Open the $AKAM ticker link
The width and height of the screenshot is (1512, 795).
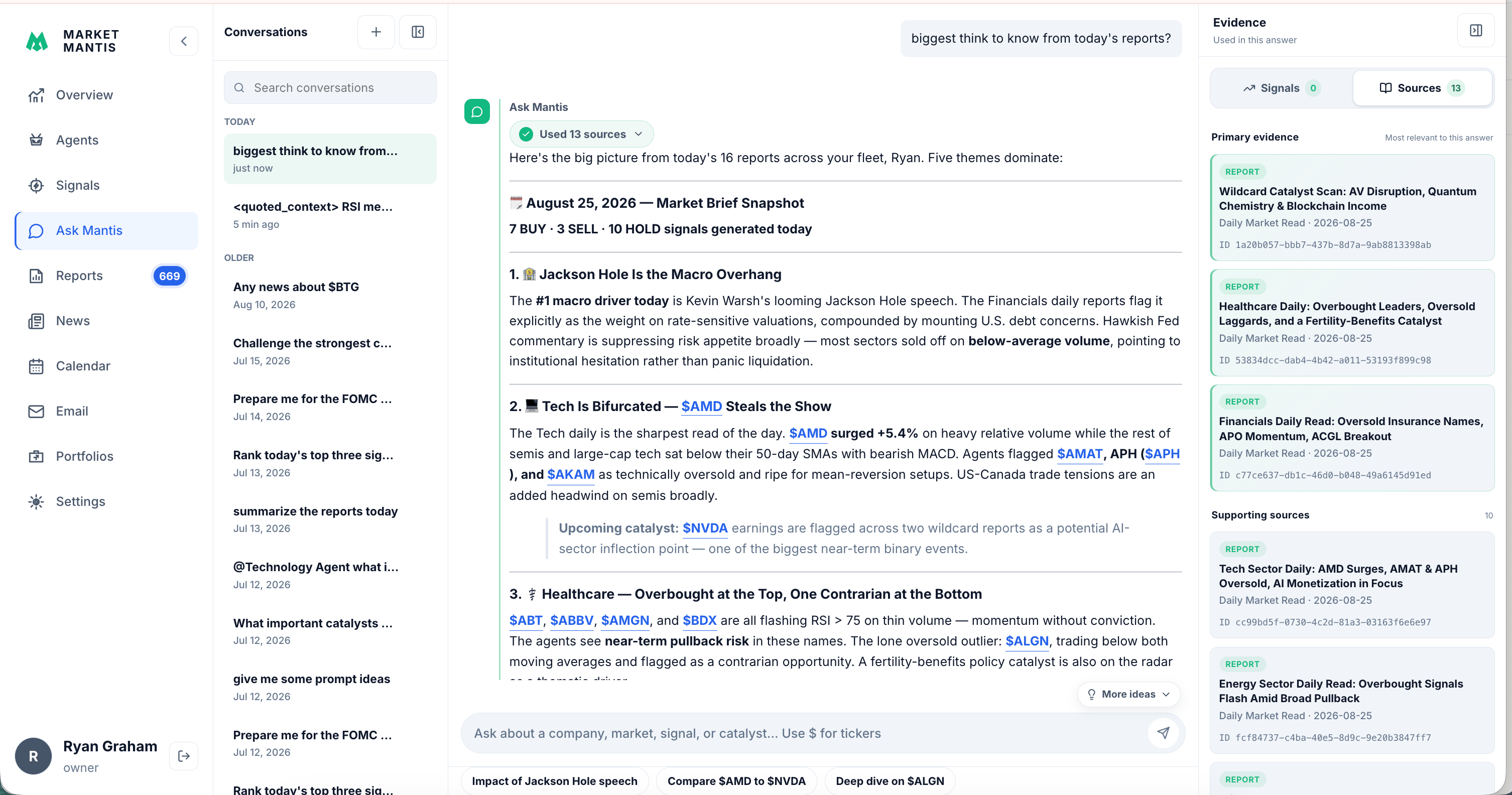point(571,474)
